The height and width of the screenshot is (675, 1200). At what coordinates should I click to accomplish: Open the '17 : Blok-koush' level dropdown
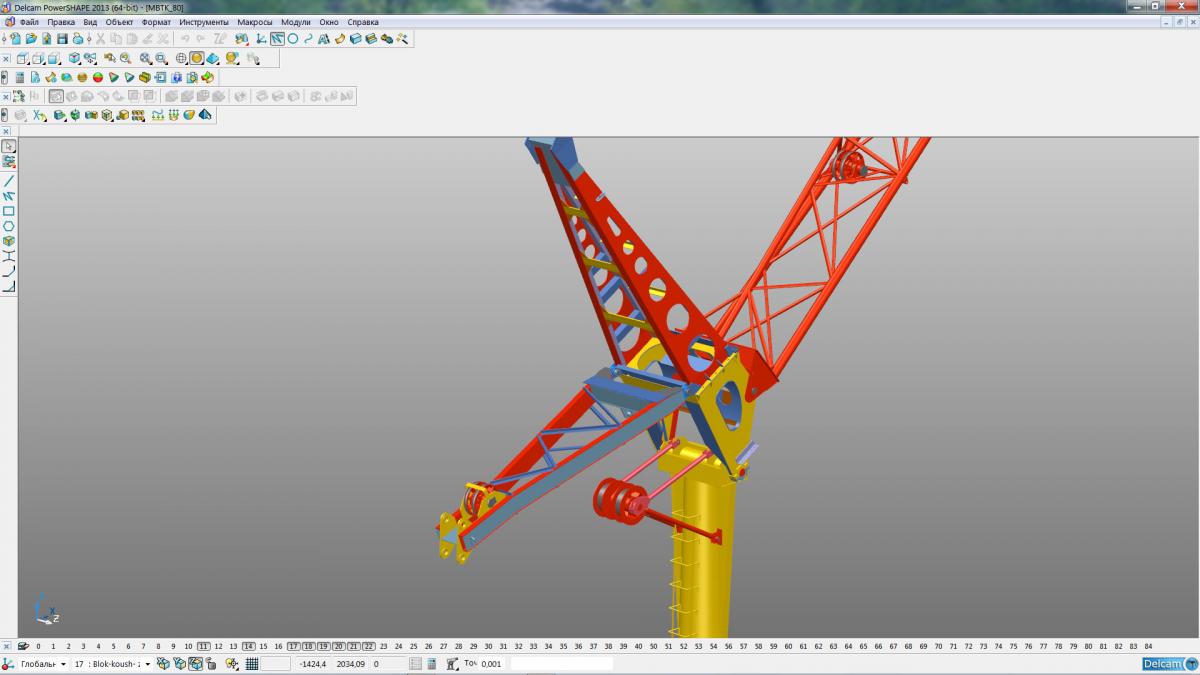click(112, 663)
